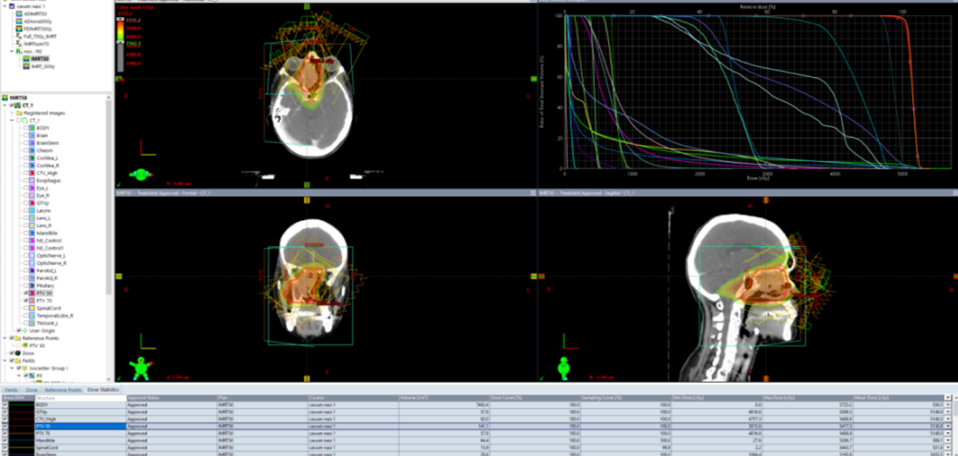Click the Esophagus structure icon
Screen dimensions: 958x456
32,180
